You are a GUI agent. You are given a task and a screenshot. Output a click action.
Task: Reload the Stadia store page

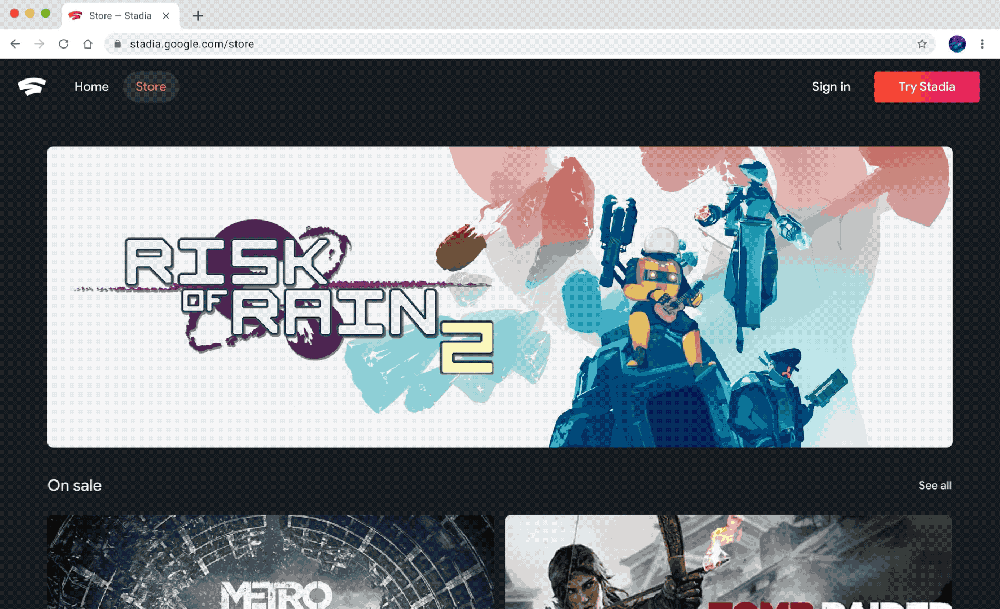pyautogui.click(x=63, y=44)
